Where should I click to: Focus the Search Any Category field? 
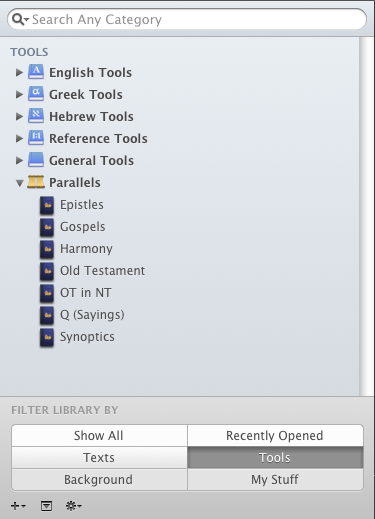pos(187,19)
